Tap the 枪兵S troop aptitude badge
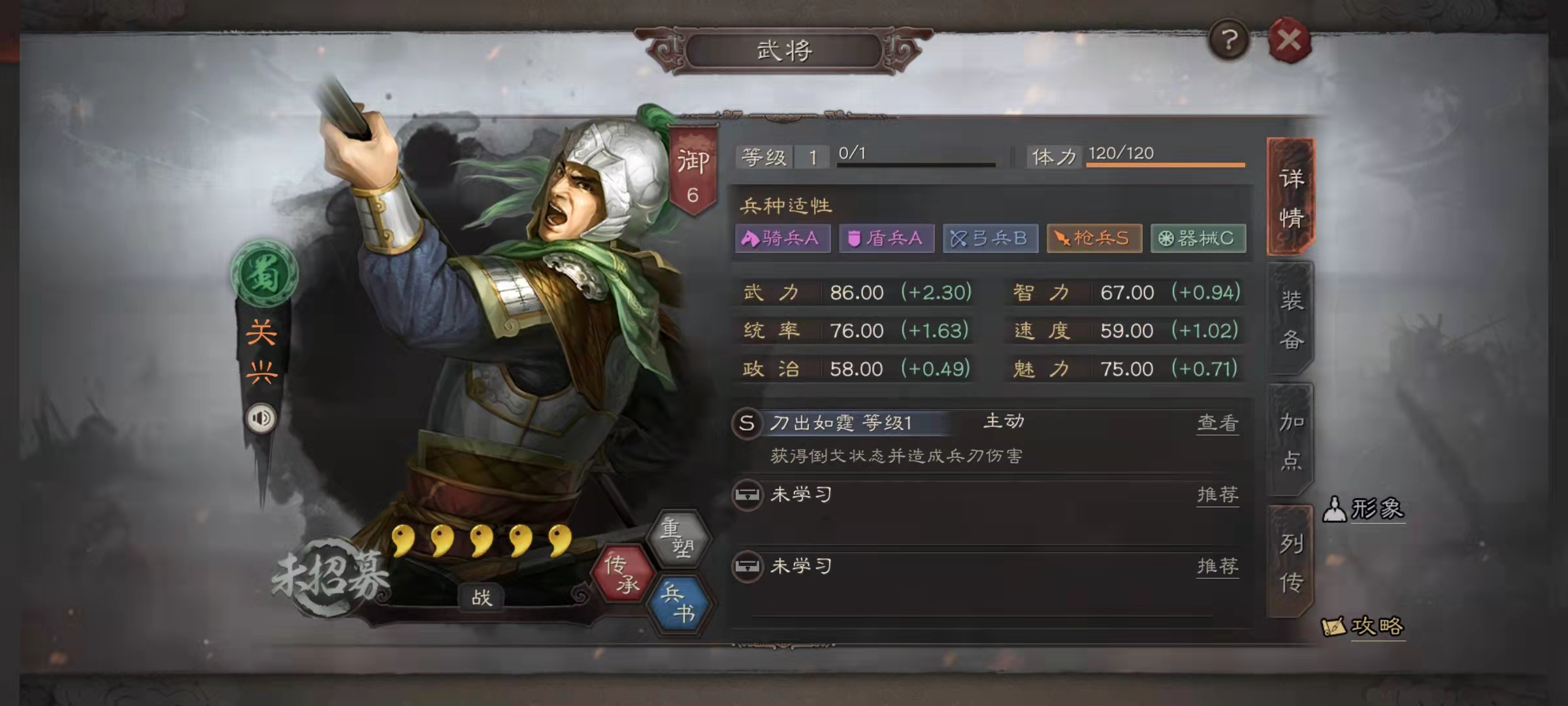Screen dimensions: 1568x706 (x=1094, y=238)
